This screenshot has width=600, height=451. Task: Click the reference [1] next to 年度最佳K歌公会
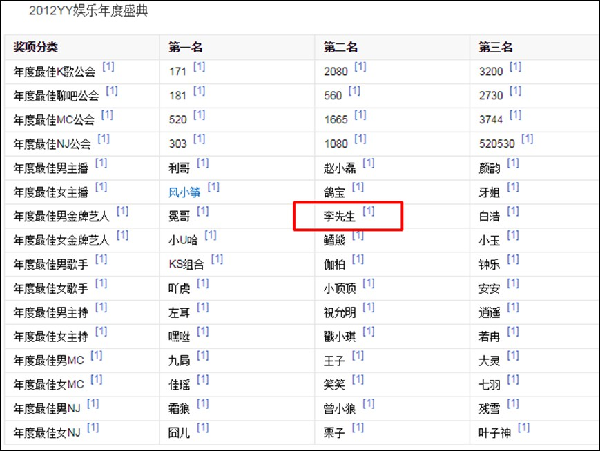[x=108, y=67]
